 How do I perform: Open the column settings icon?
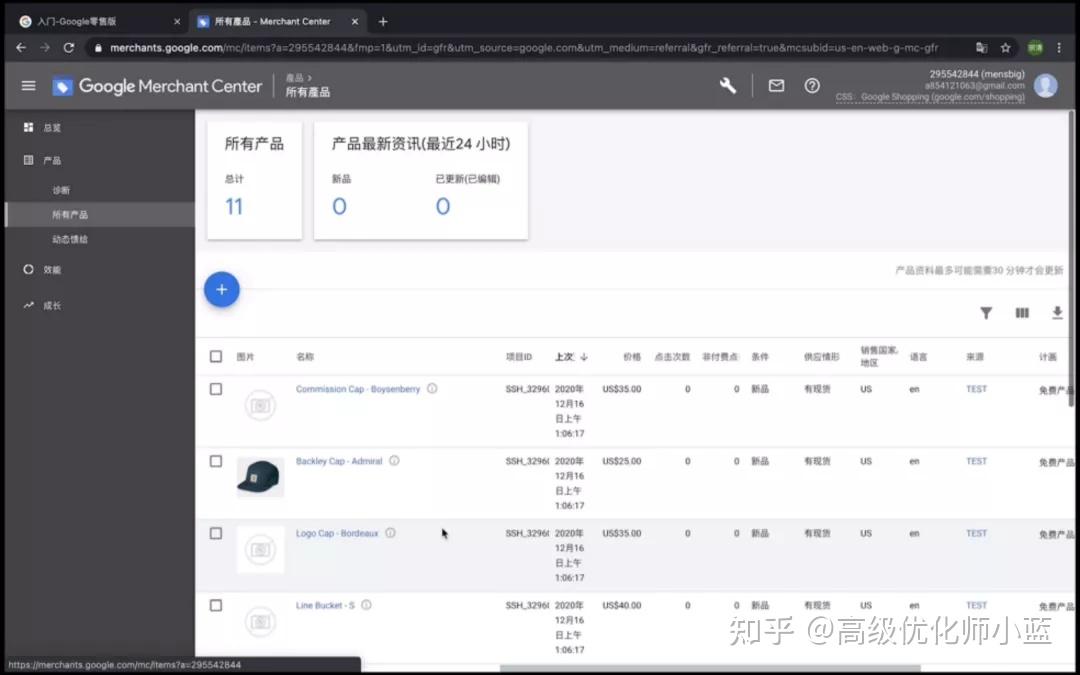pyautogui.click(x=1022, y=313)
